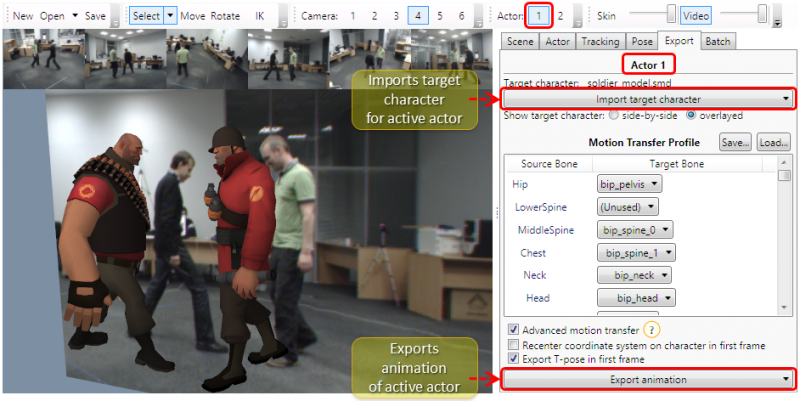Select overlayed target character view
The image size is (800, 401).
point(691,115)
